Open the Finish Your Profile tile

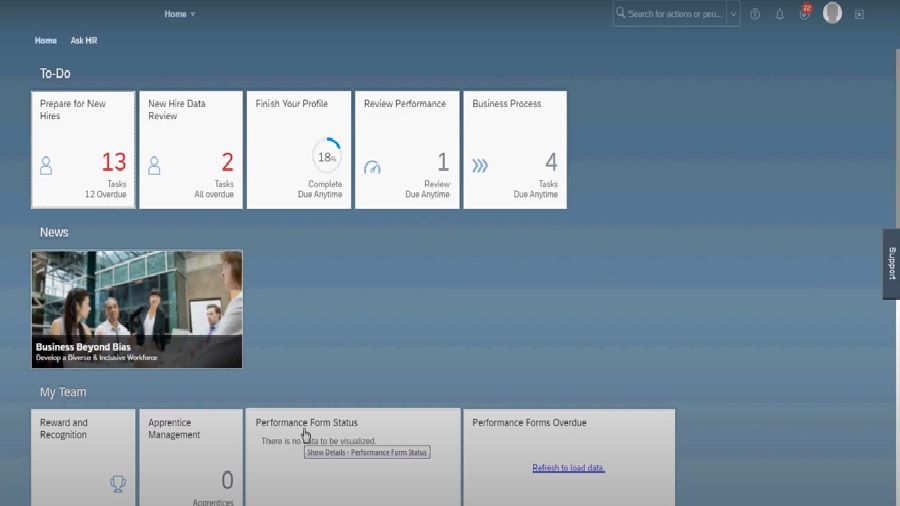pyautogui.click(x=298, y=150)
